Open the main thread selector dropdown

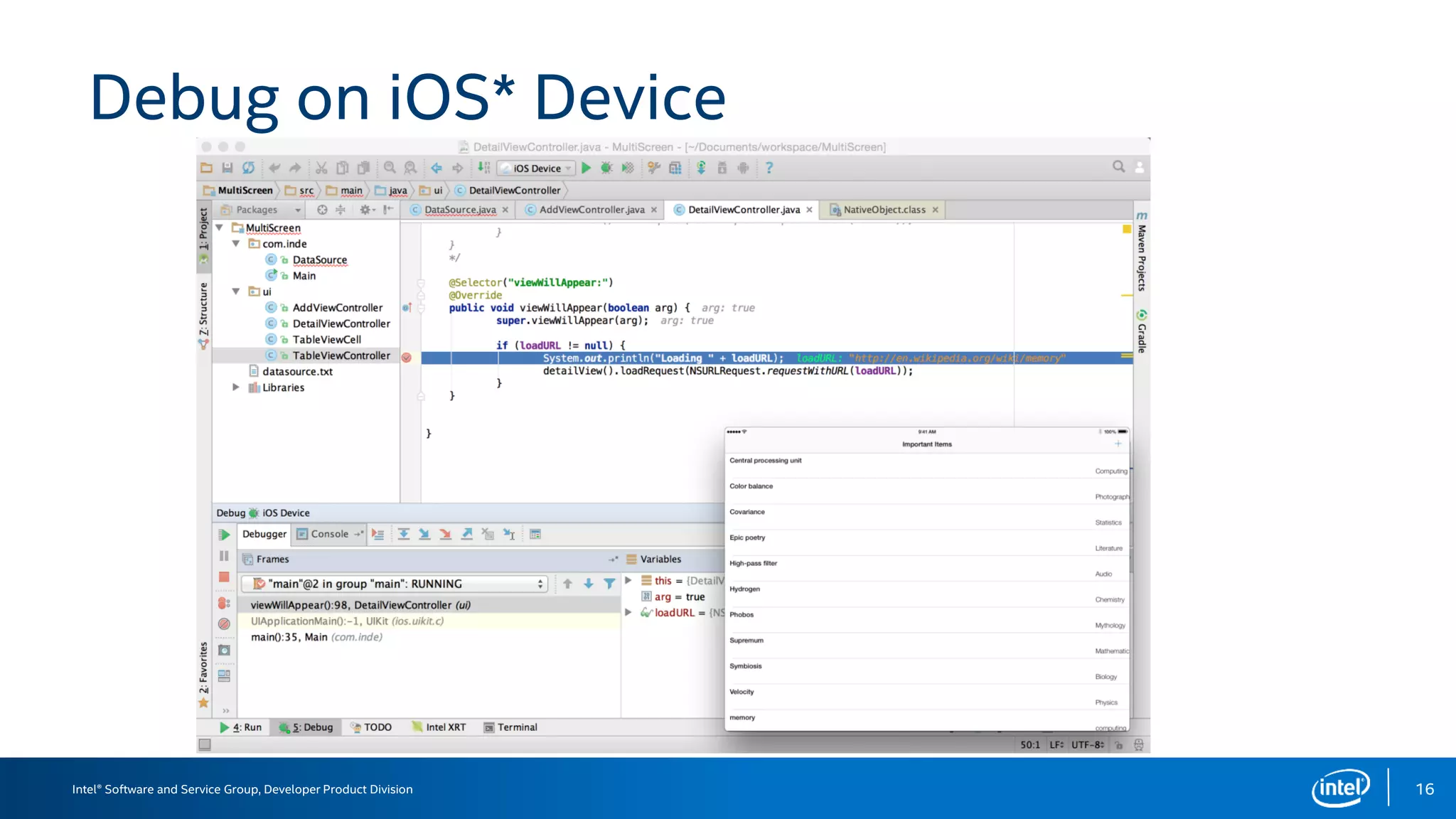(x=394, y=584)
